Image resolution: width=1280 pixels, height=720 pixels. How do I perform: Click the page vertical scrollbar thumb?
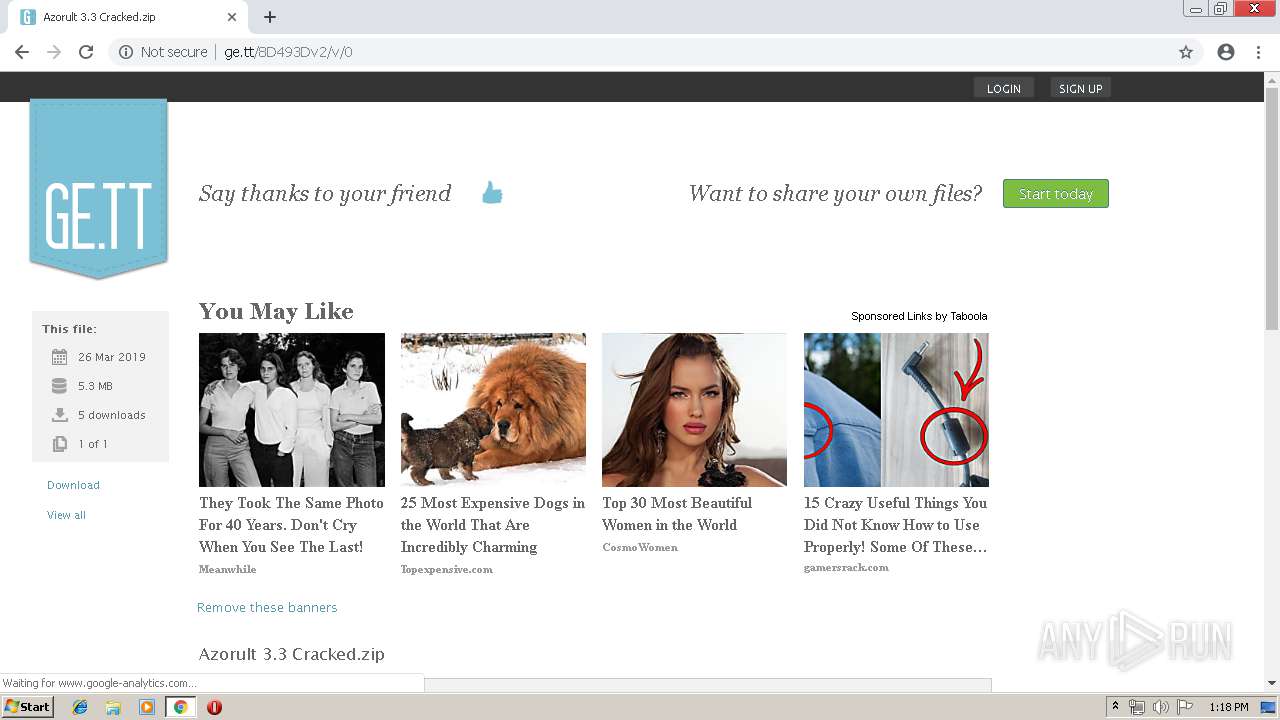pyautogui.click(x=1272, y=208)
